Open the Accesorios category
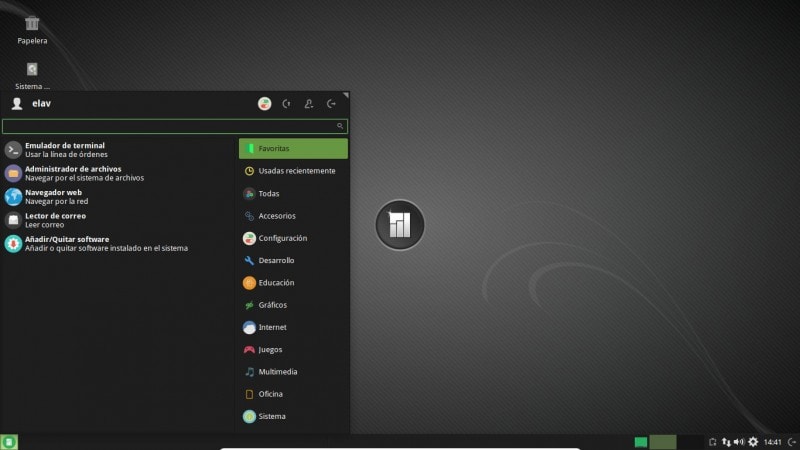Screen dimensions: 800x450 pyautogui.click(x=293, y=216)
